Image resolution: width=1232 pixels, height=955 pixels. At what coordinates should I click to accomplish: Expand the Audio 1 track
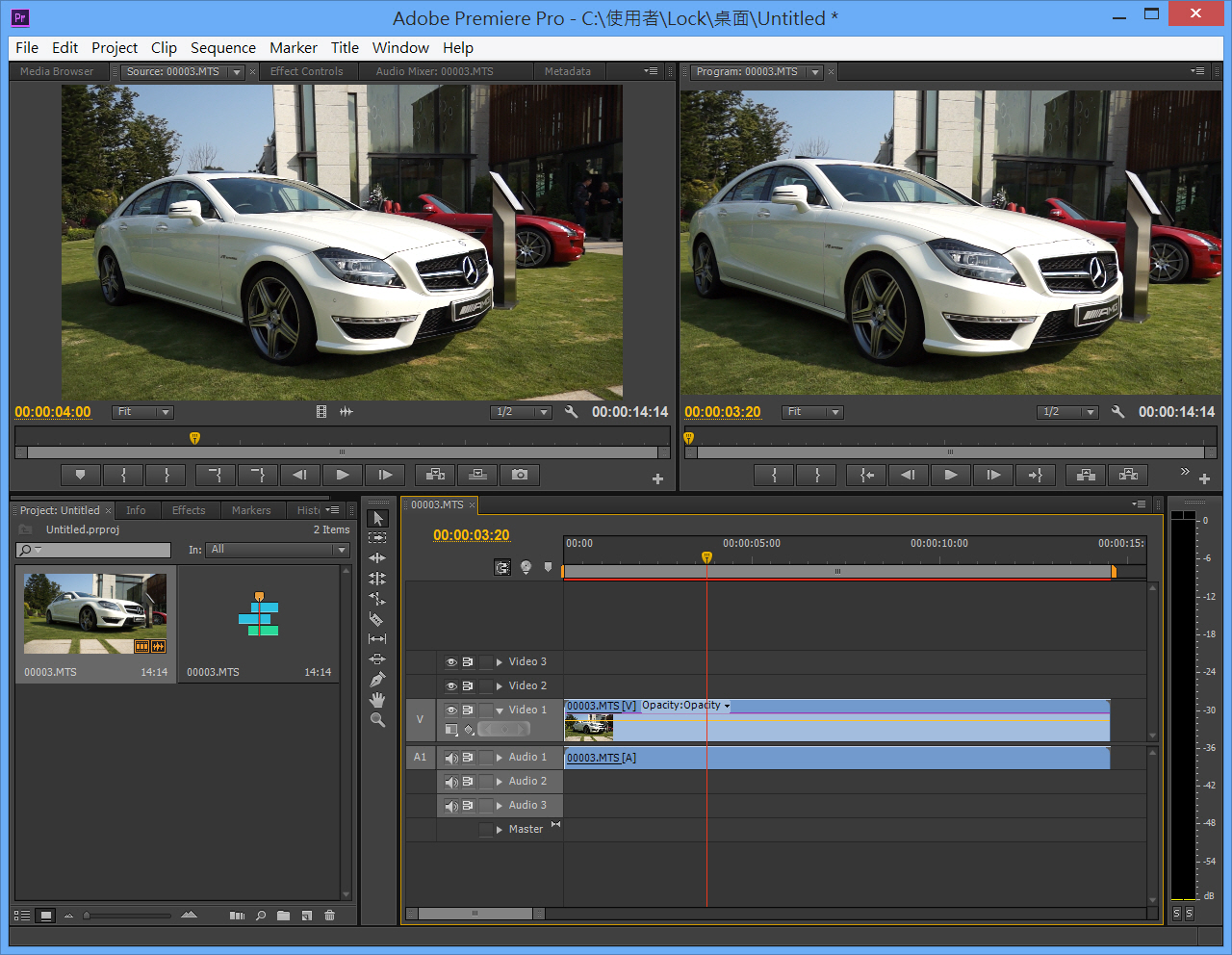500,758
